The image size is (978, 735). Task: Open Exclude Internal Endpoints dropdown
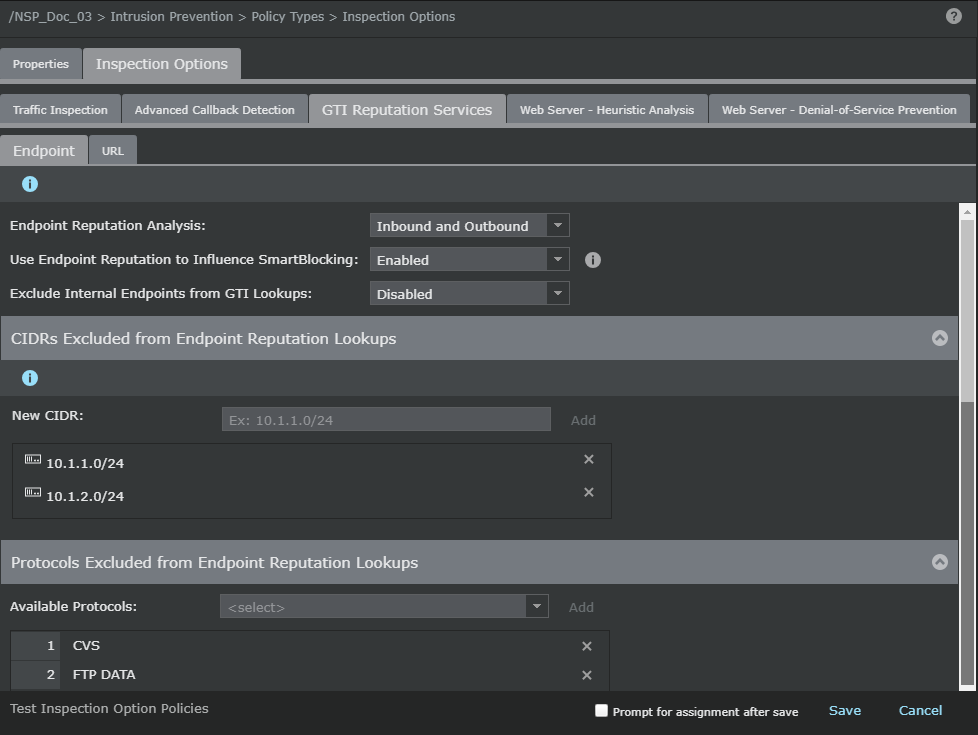click(x=469, y=293)
